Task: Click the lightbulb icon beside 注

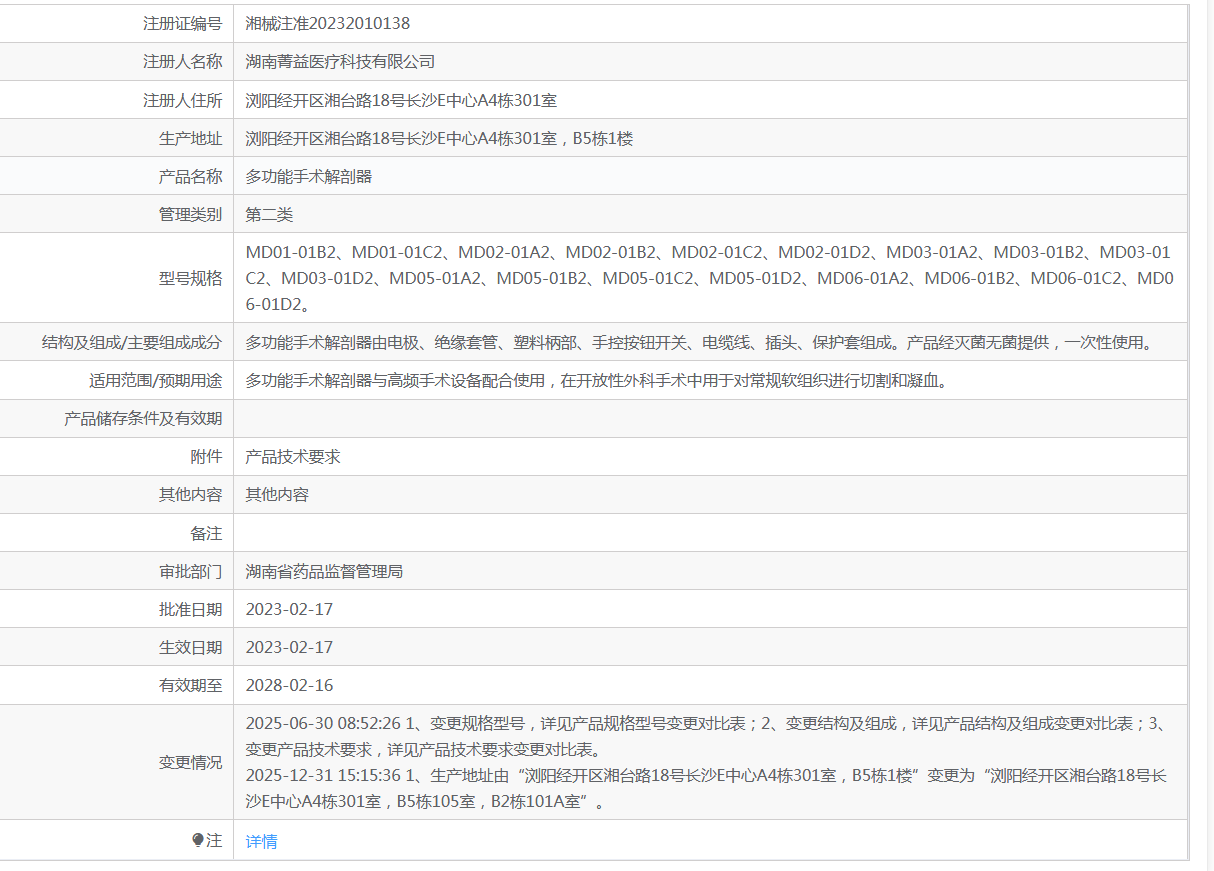Action: [198, 841]
